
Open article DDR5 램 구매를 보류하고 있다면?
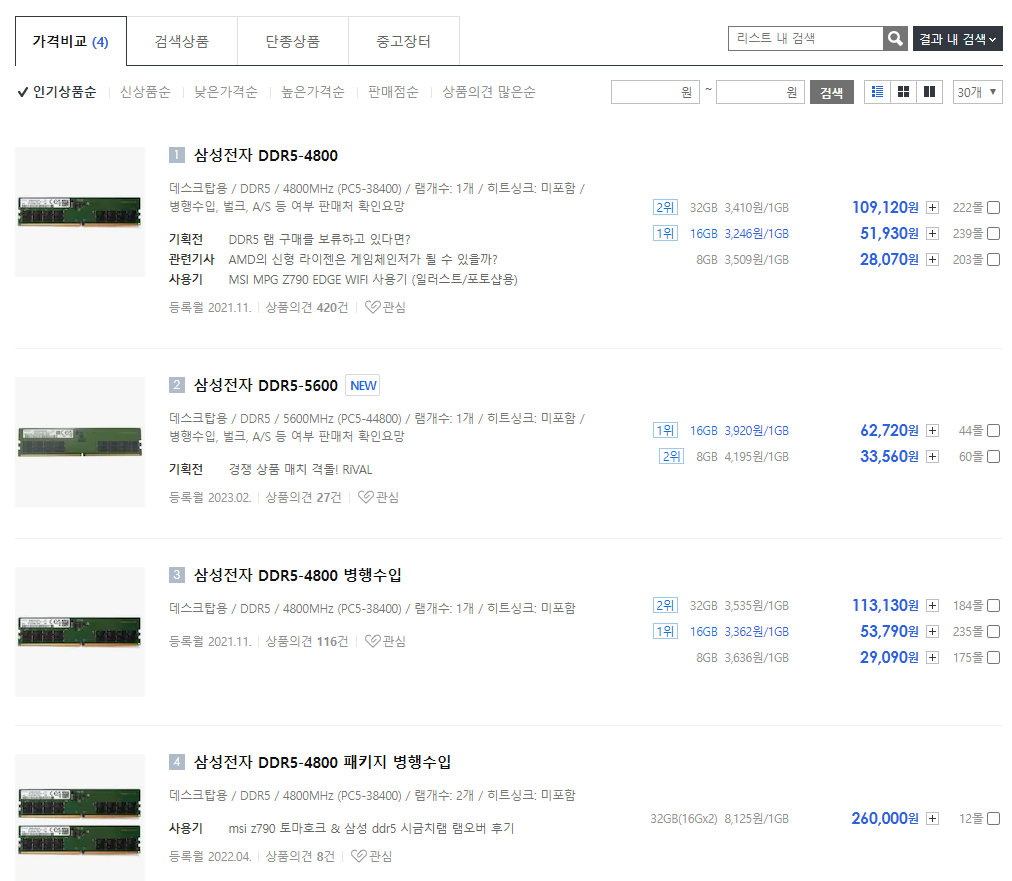tap(319, 239)
